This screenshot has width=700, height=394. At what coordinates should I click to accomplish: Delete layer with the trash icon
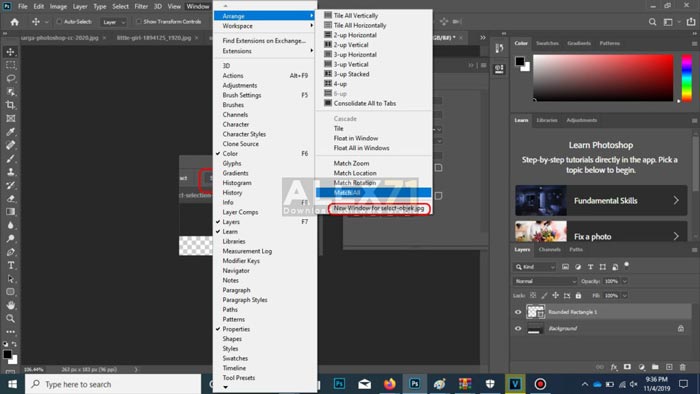[682, 367]
